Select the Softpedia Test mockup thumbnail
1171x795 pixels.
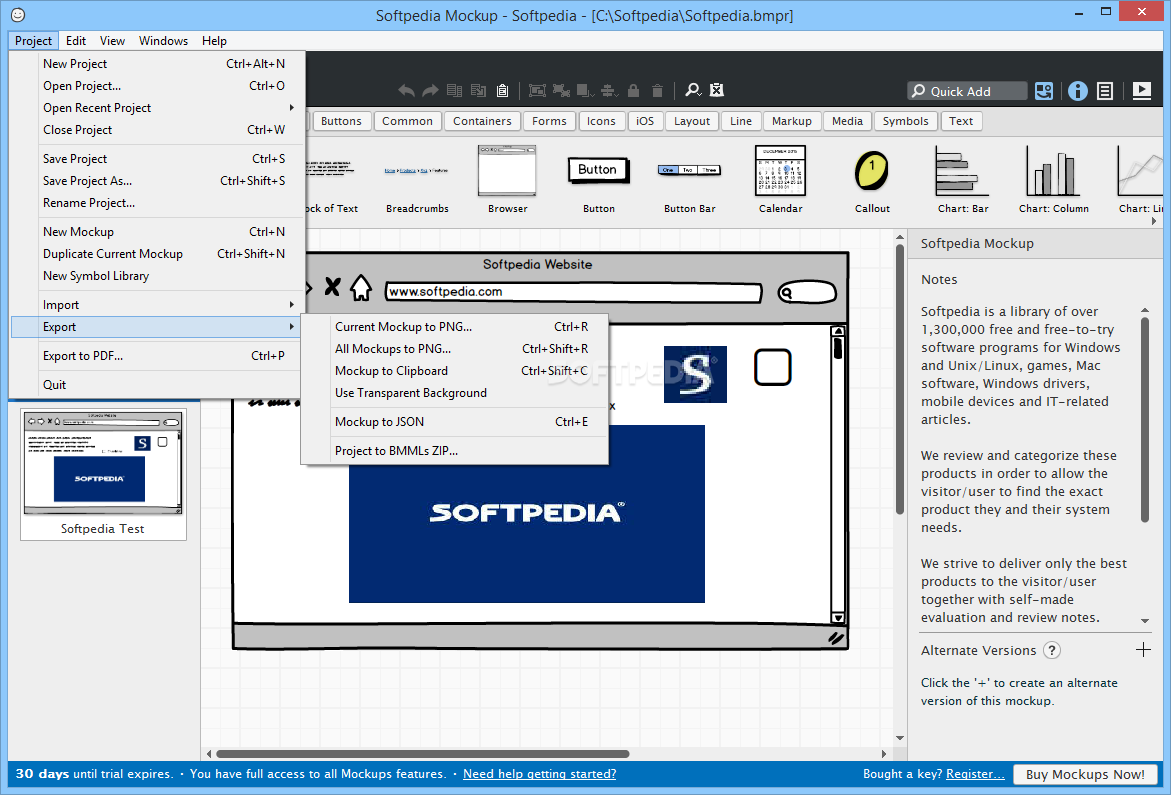103,473
